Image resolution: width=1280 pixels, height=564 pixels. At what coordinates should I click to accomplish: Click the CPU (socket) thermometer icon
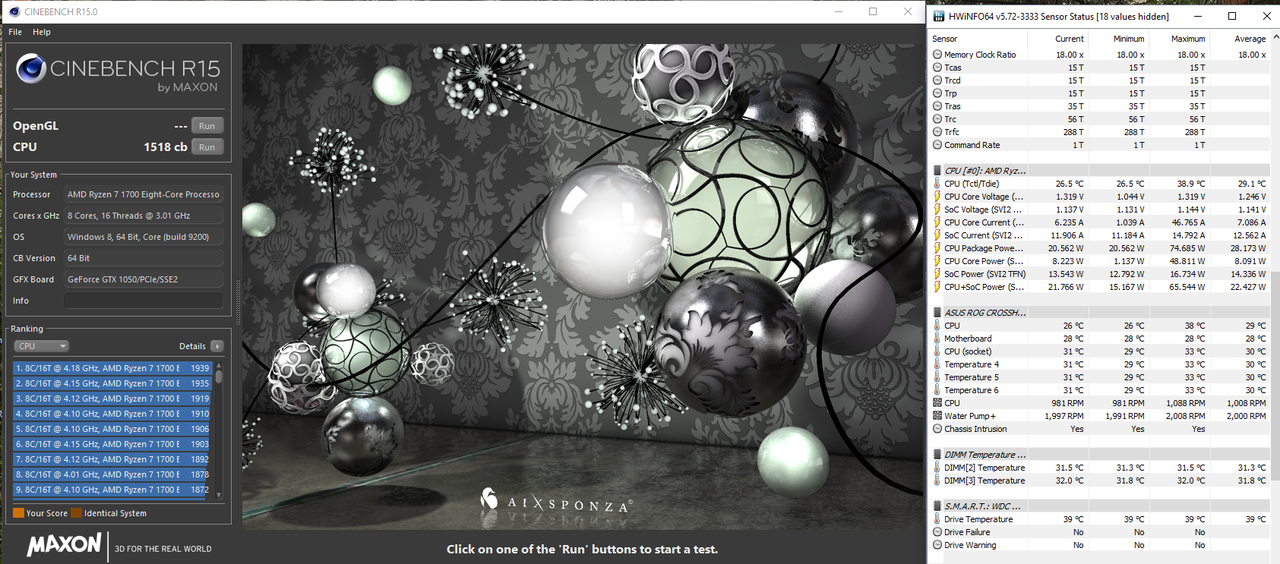pyautogui.click(x=937, y=352)
